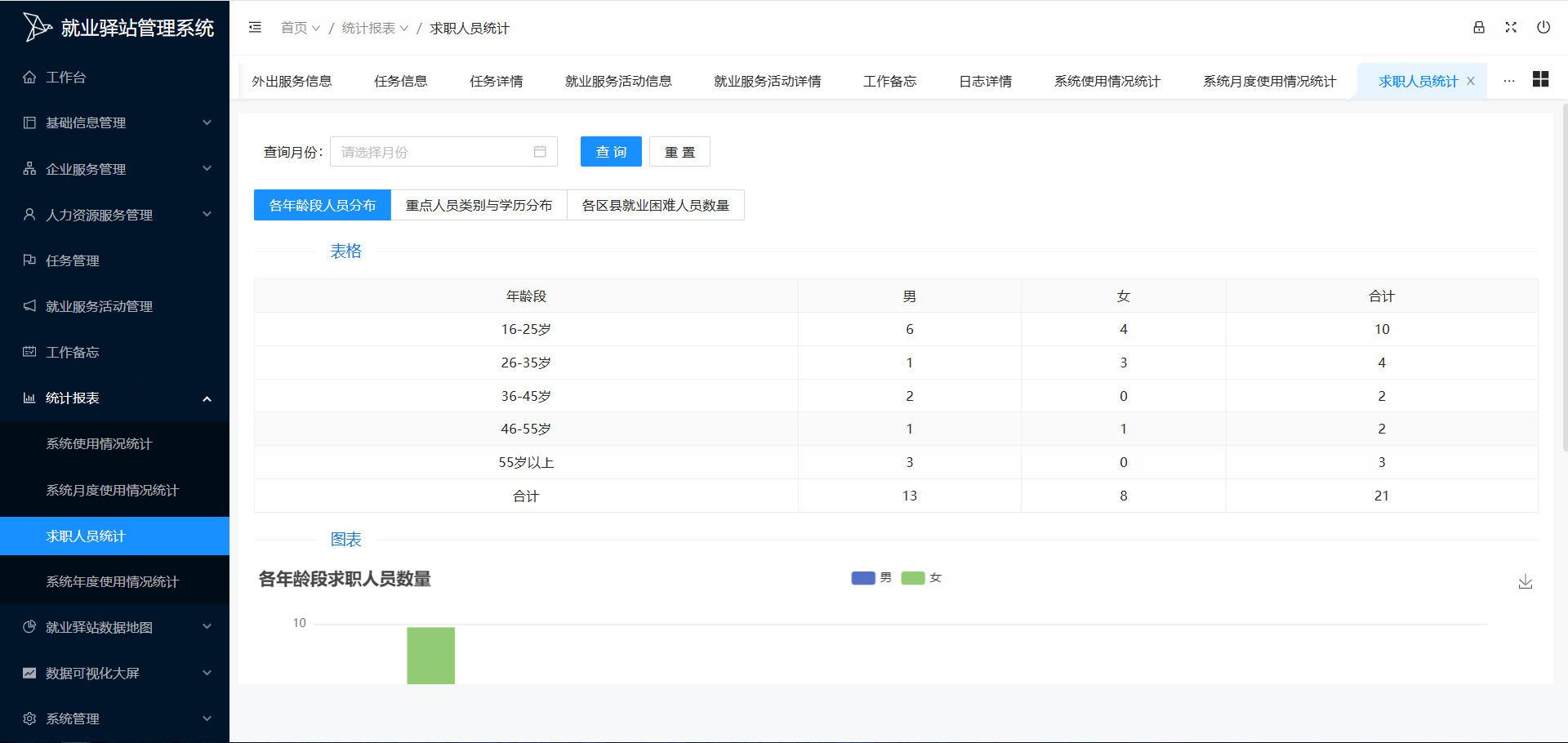Switch to the 系统月度使用情况统计 tab
Viewport: 1568px width, 743px height.
coord(1270,81)
